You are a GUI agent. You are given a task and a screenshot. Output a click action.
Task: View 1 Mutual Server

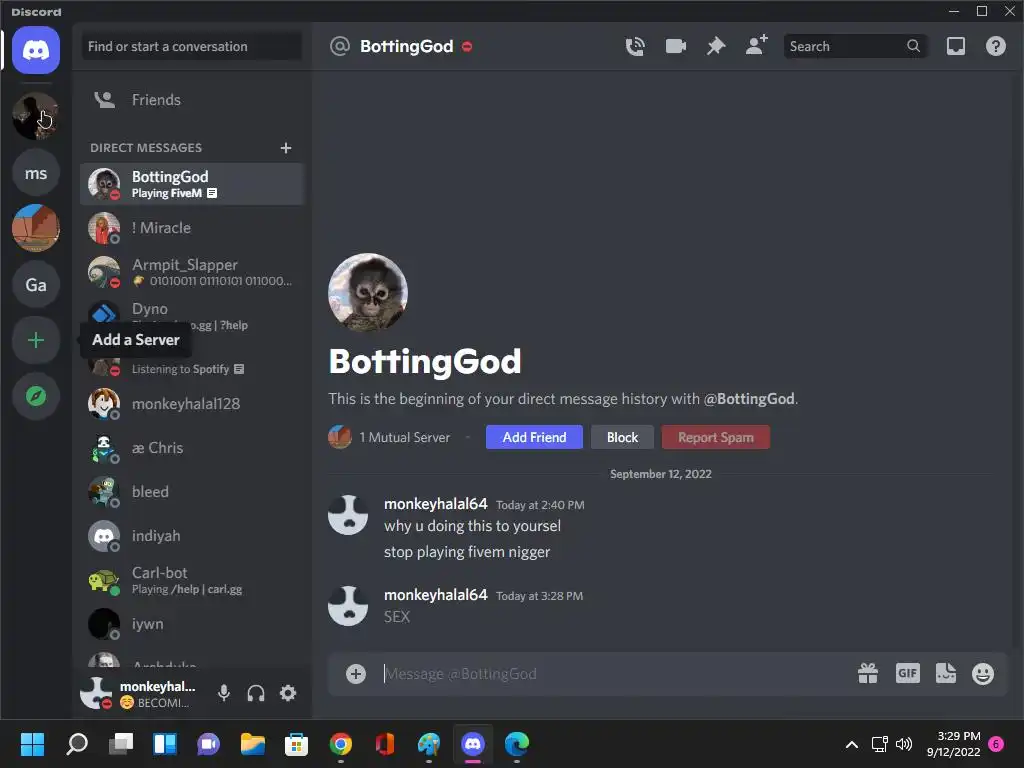[389, 437]
